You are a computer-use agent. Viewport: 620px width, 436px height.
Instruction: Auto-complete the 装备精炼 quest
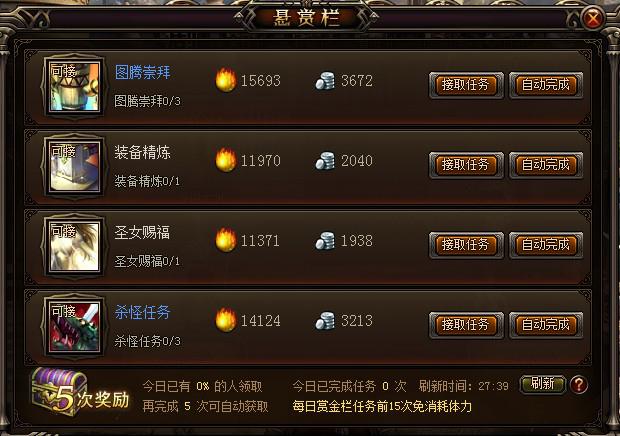pyautogui.click(x=546, y=165)
